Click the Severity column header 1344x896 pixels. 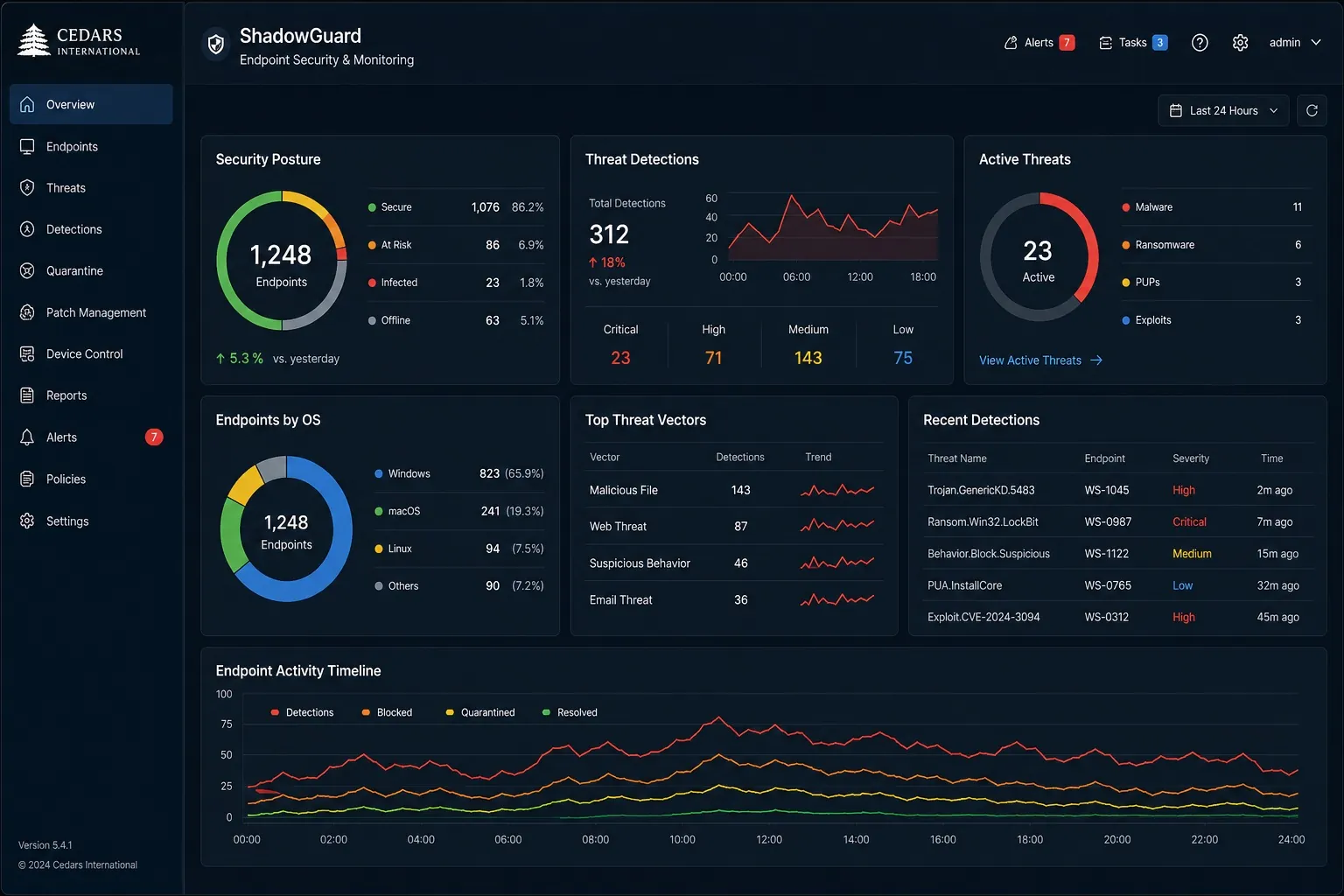pos(1191,458)
